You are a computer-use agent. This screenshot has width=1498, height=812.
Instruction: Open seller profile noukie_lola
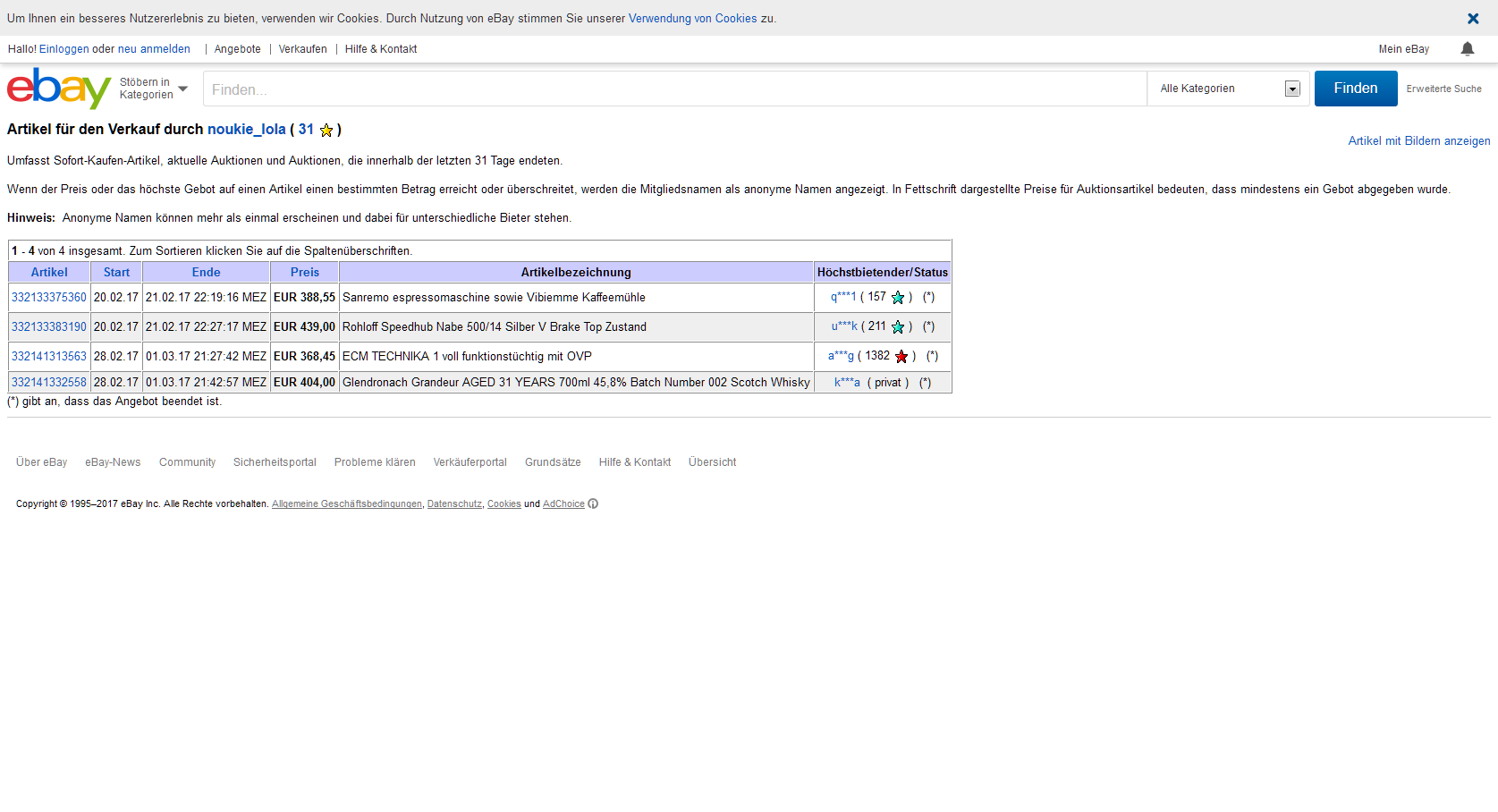pos(247,130)
